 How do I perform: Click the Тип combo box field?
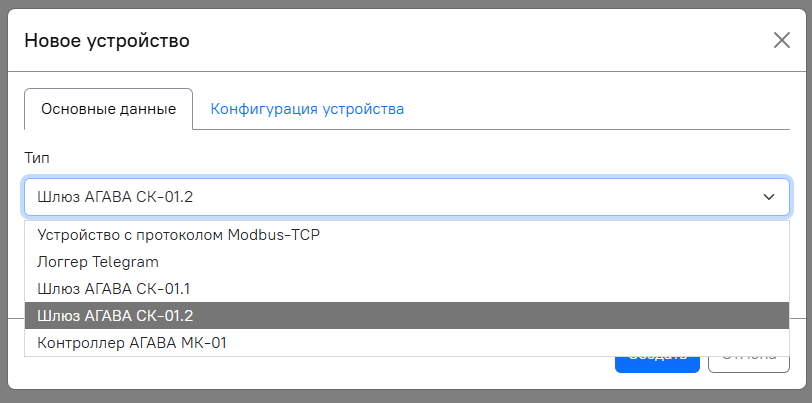390,197
